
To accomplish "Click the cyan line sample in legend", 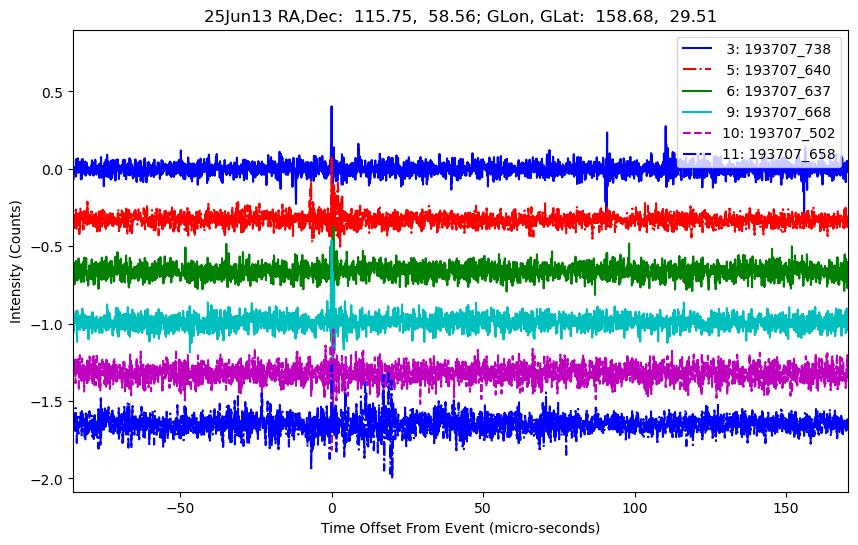I will [x=697, y=112].
